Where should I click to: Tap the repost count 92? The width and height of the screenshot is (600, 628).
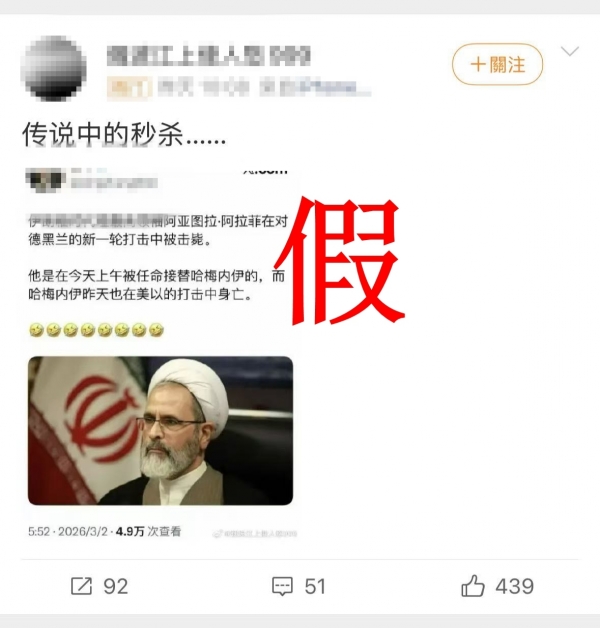[116, 587]
